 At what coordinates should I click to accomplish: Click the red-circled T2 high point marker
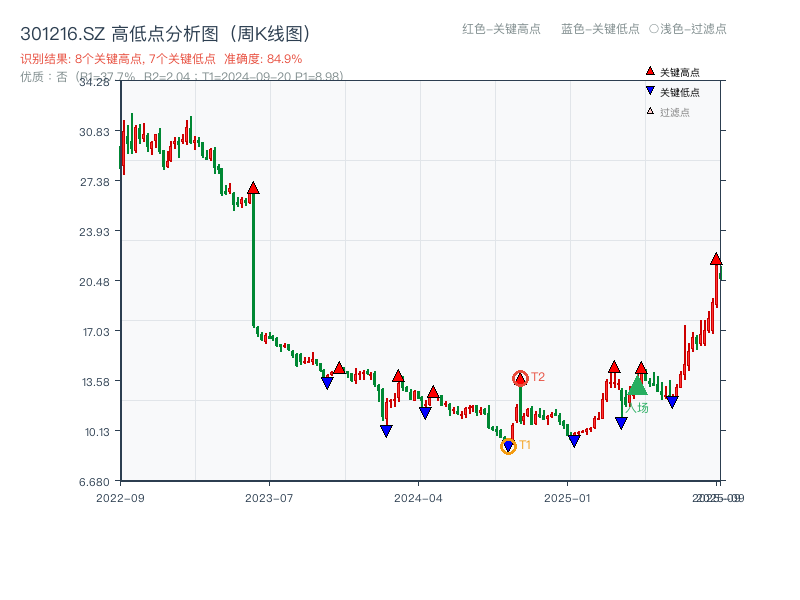pos(520,377)
